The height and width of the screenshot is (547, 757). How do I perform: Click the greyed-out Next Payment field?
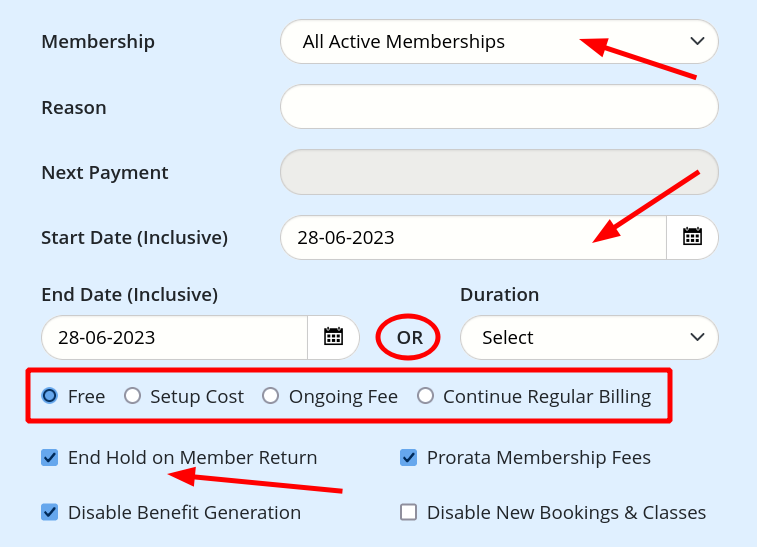coord(499,172)
